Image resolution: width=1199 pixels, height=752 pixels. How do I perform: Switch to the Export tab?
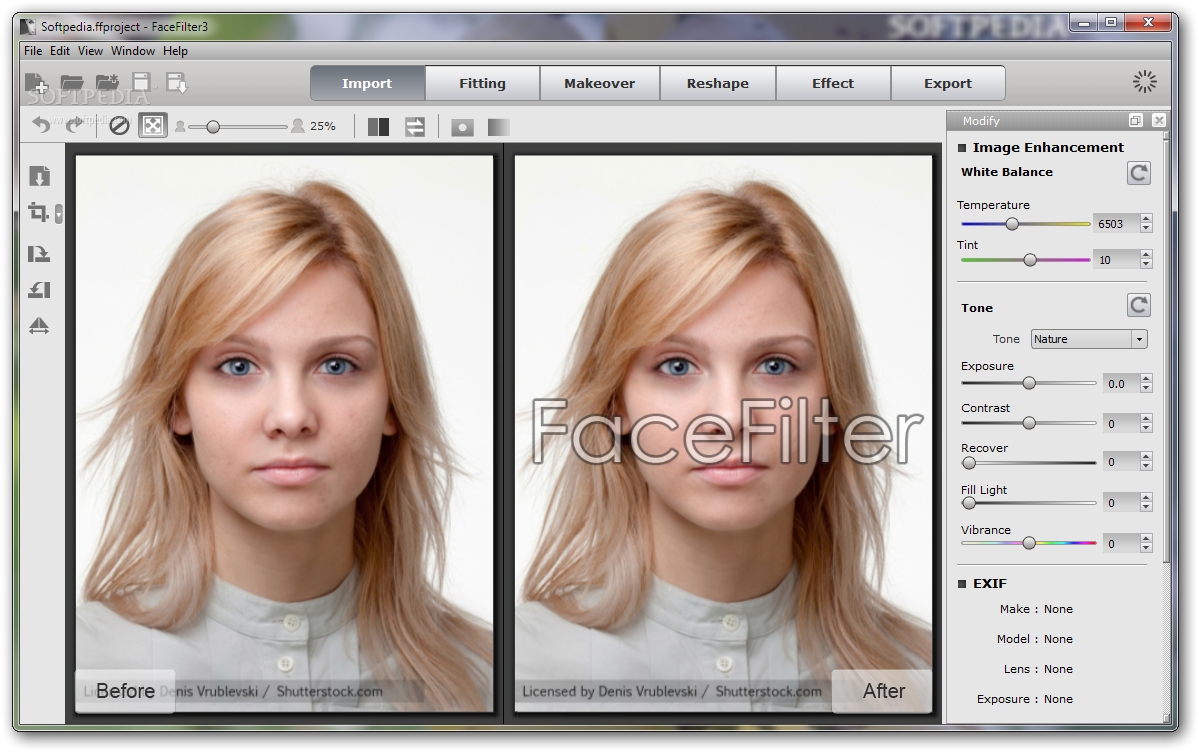pos(947,83)
